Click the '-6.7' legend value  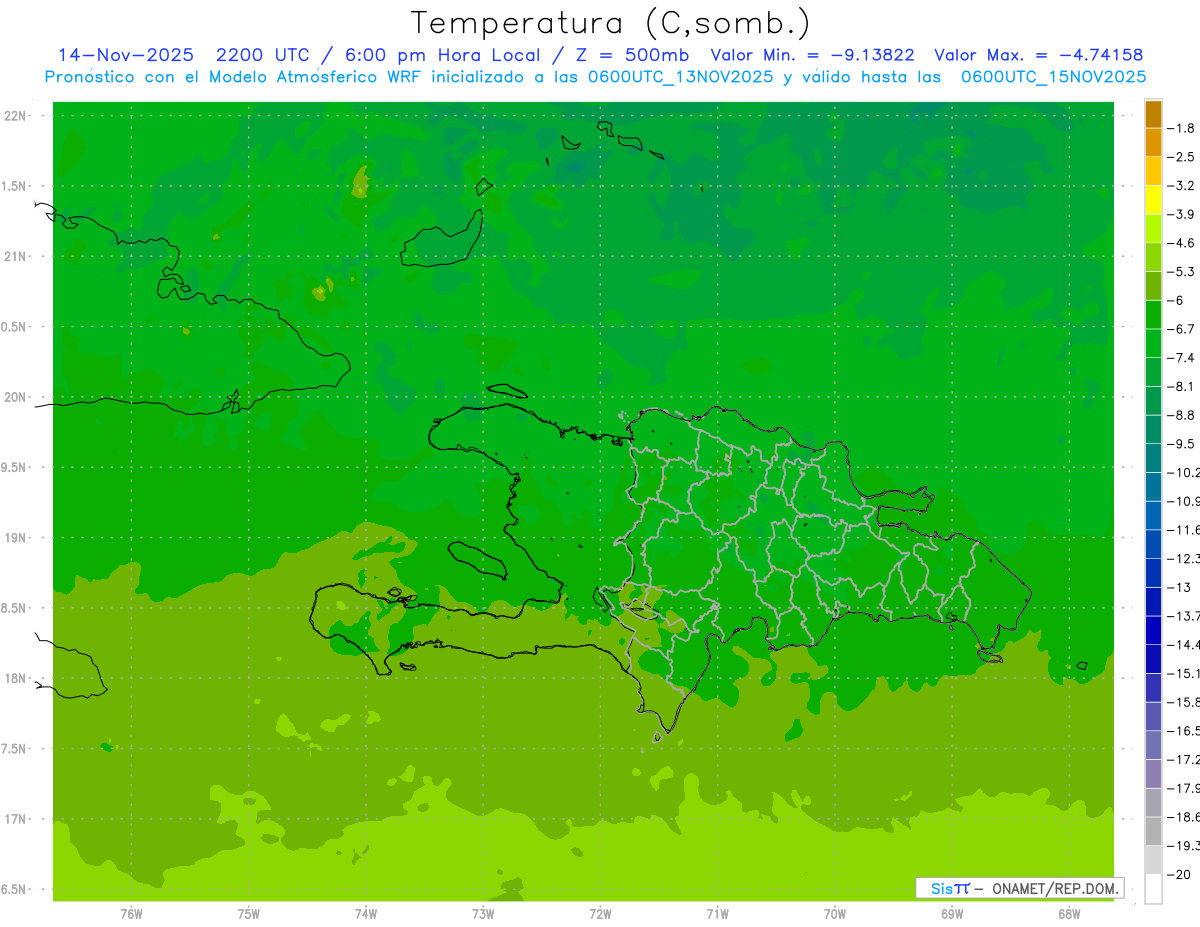click(1182, 329)
